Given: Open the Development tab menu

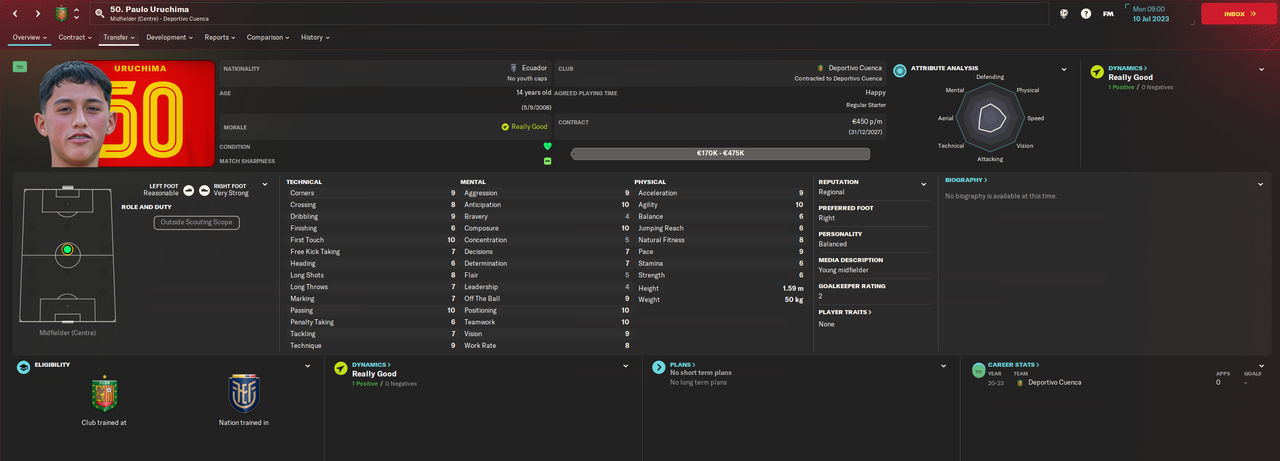Looking at the screenshot, I should [x=170, y=37].
